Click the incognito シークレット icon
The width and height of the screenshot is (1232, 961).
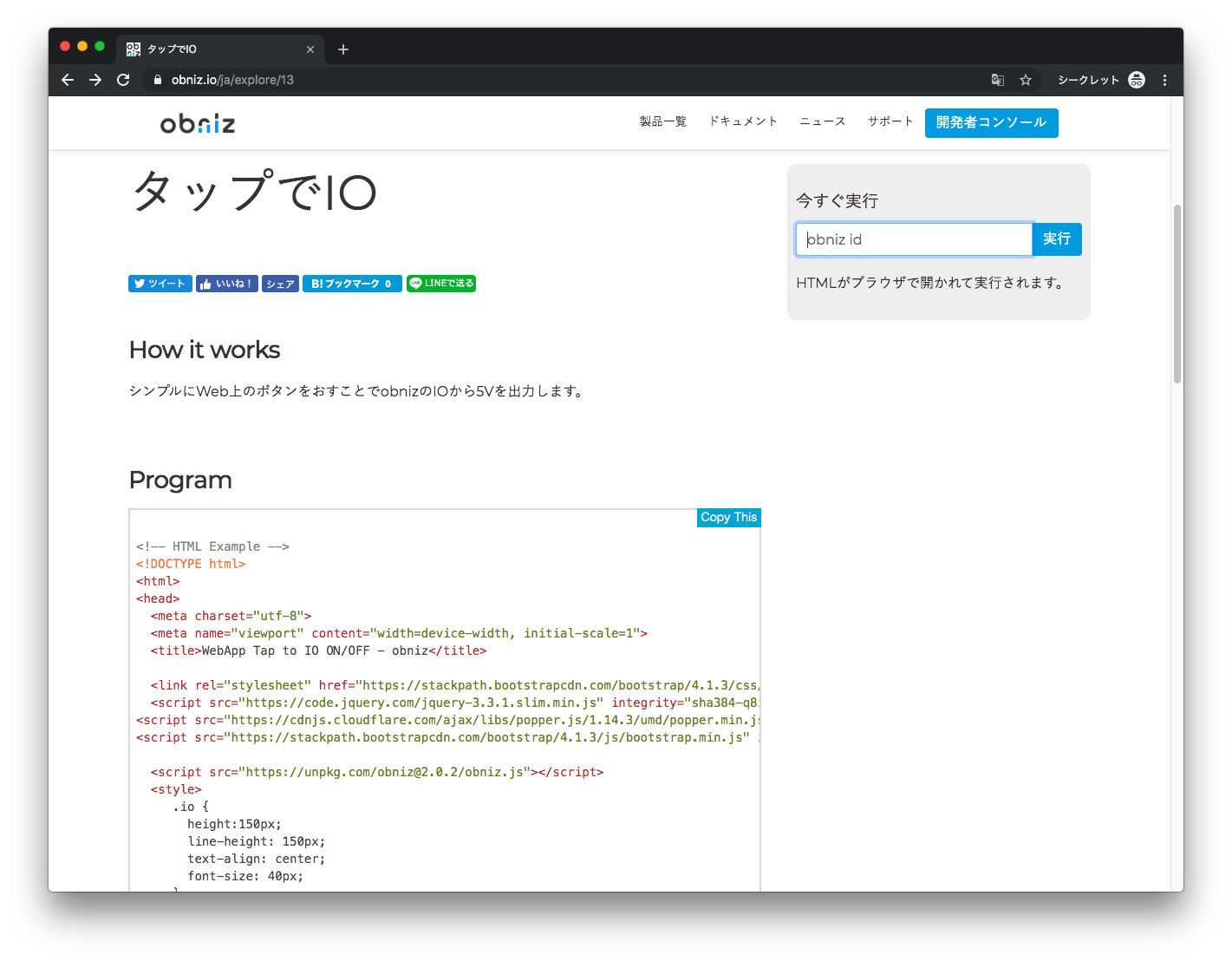[1137, 80]
